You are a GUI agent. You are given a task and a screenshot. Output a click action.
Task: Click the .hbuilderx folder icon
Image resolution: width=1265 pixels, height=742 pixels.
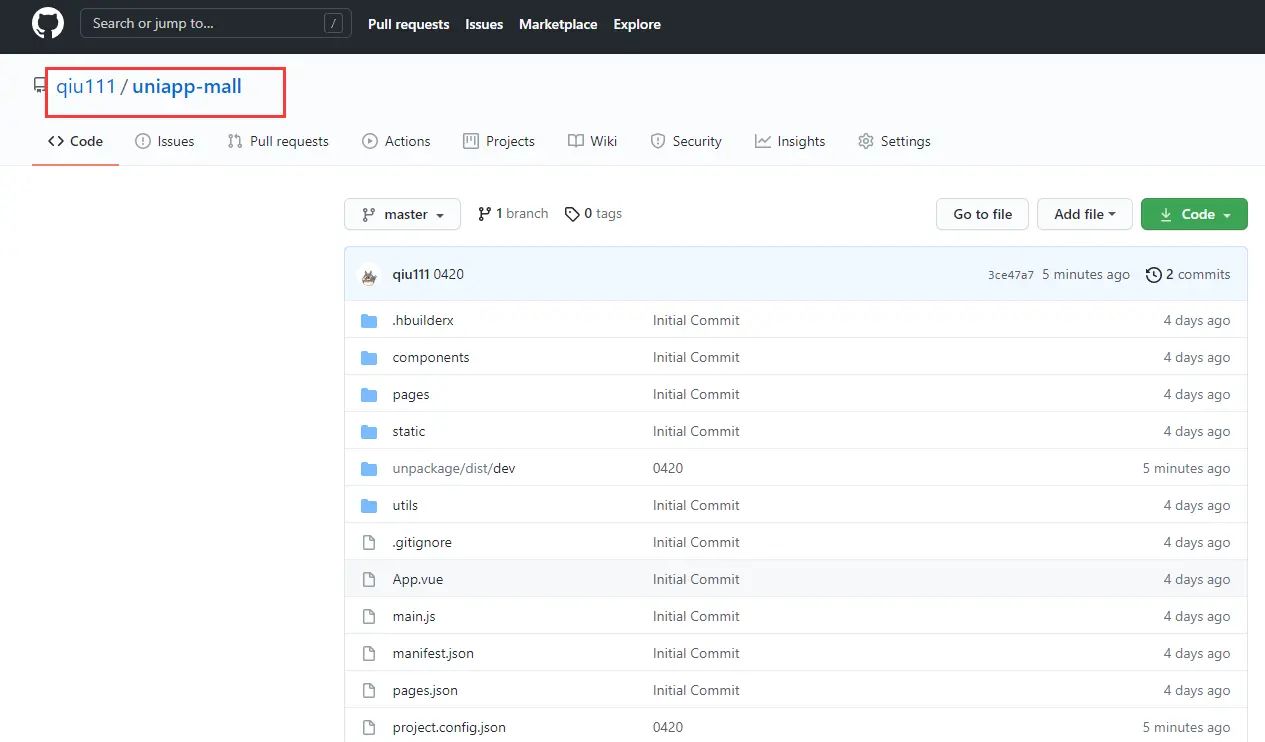[369, 321]
